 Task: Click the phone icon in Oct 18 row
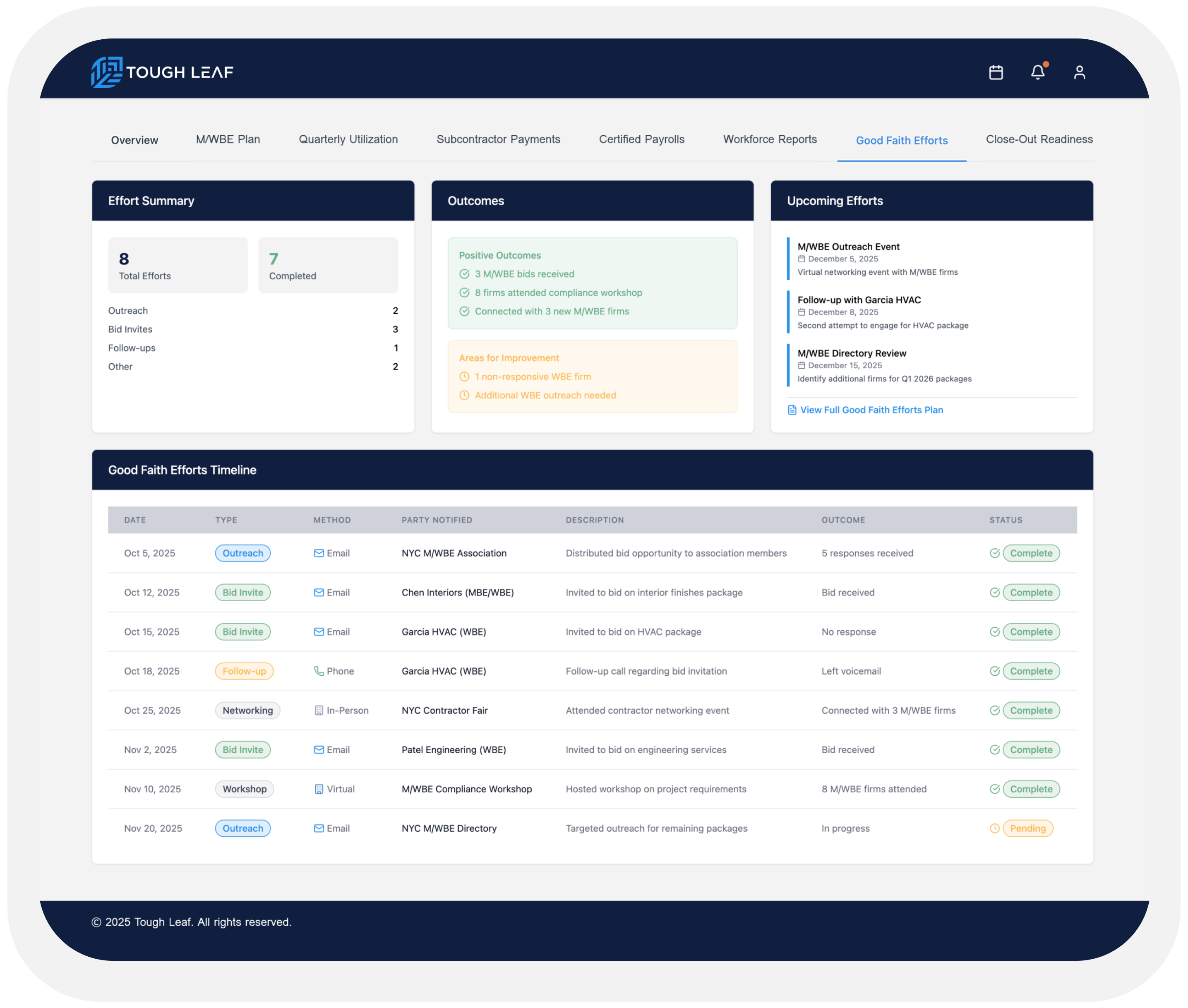[319, 671]
